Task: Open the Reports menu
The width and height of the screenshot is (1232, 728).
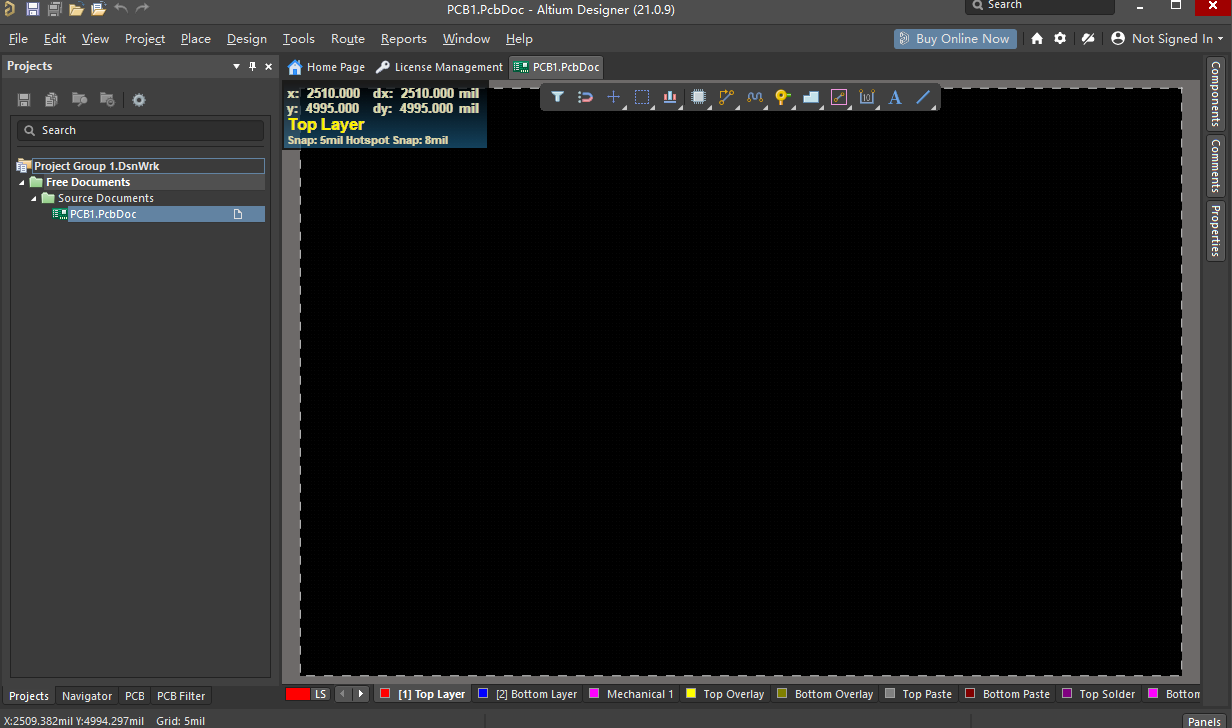Action: tap(404, 38)
